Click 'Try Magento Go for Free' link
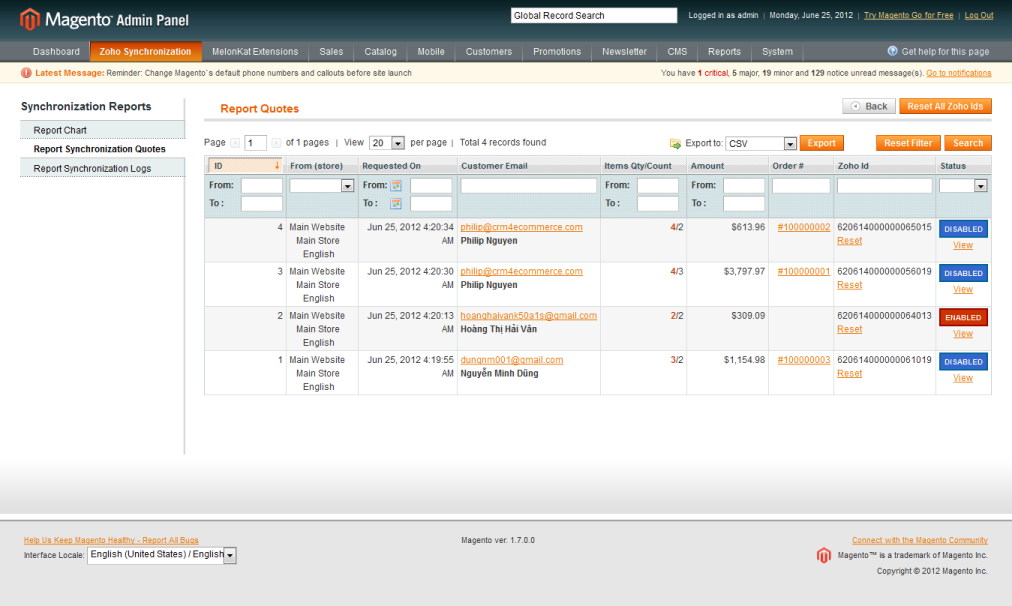 click(x=909, y=15)
